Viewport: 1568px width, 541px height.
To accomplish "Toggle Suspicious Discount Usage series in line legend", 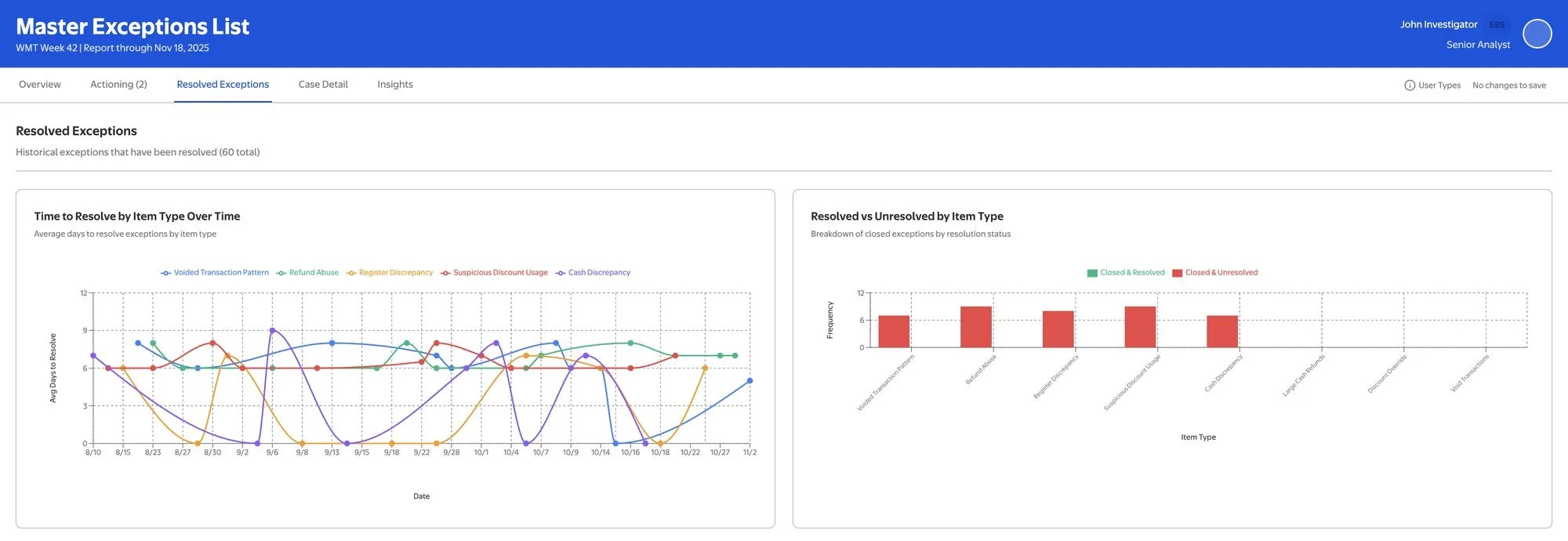I will pyautogui.click(x=494, y=273).
